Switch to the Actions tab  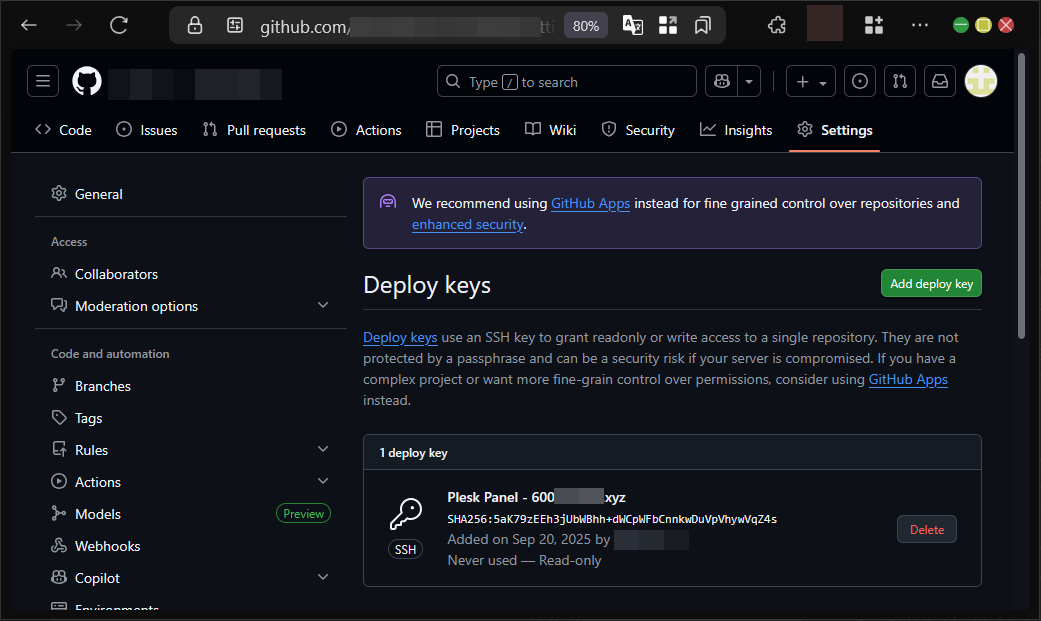[366, 130]
